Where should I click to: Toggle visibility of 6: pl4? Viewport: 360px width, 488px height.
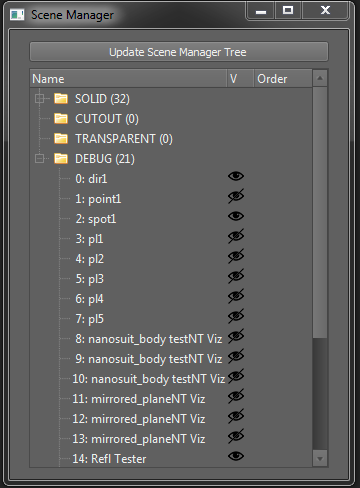236,296
